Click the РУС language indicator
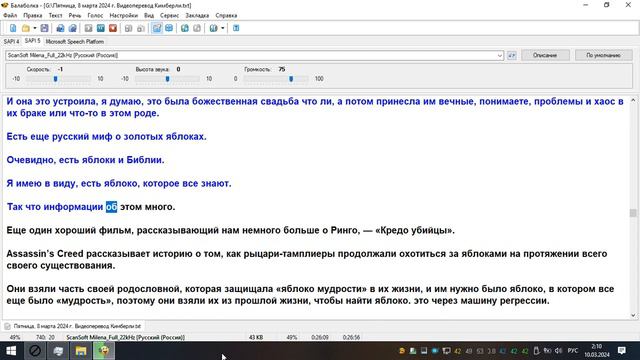The width and height of the screenshot is (640, 360). click(573, 351)
